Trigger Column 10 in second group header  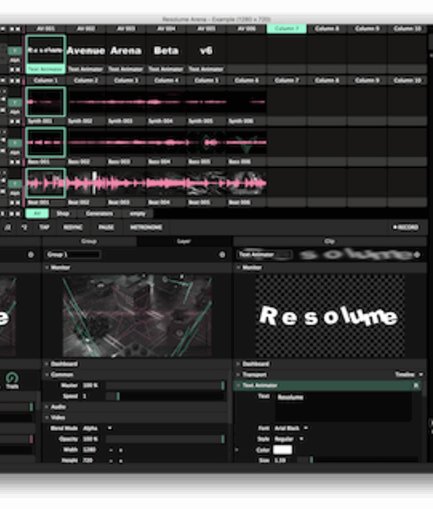407,80
